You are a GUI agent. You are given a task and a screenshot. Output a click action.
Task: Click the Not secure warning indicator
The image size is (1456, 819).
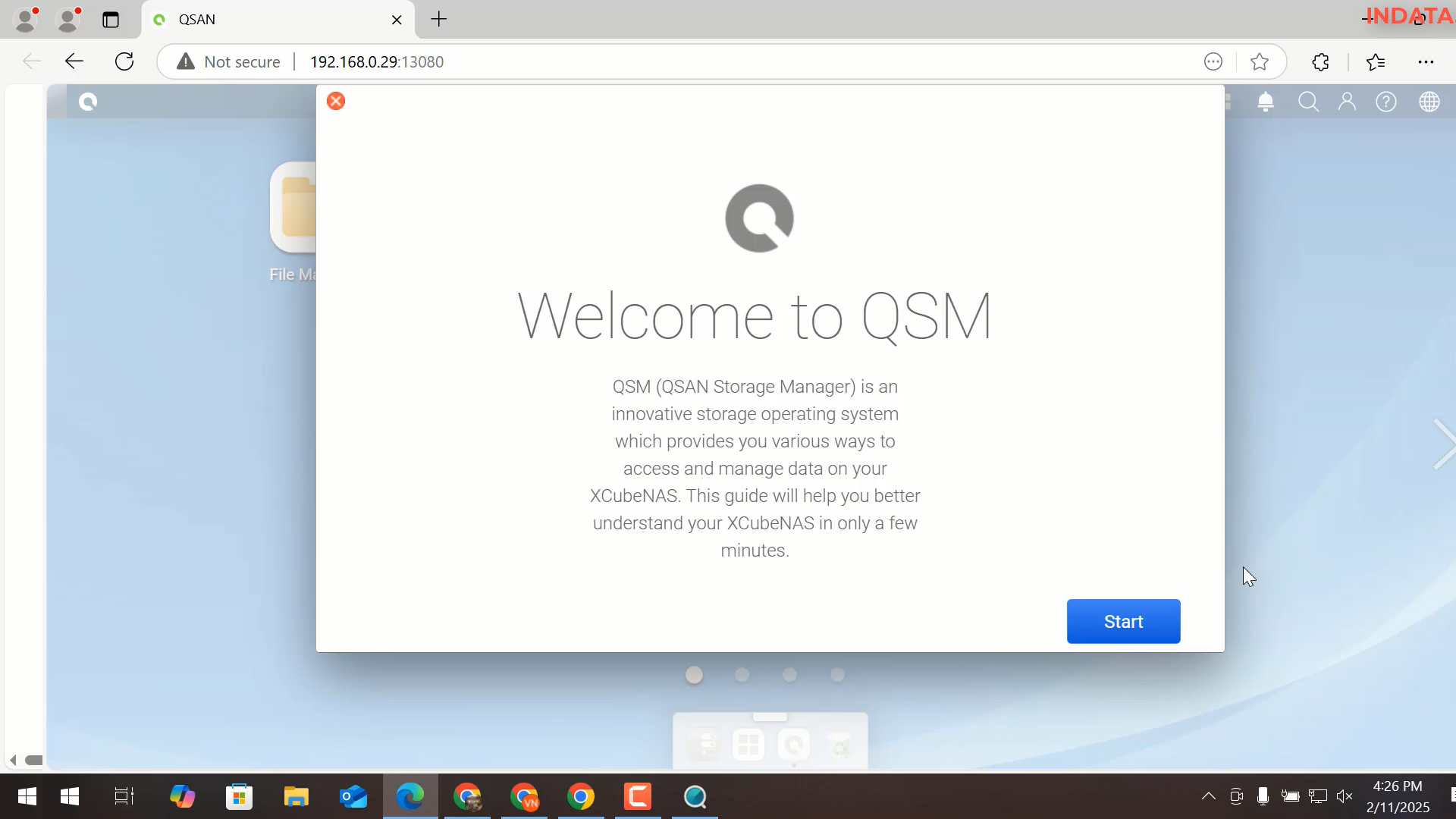point(228,61)
